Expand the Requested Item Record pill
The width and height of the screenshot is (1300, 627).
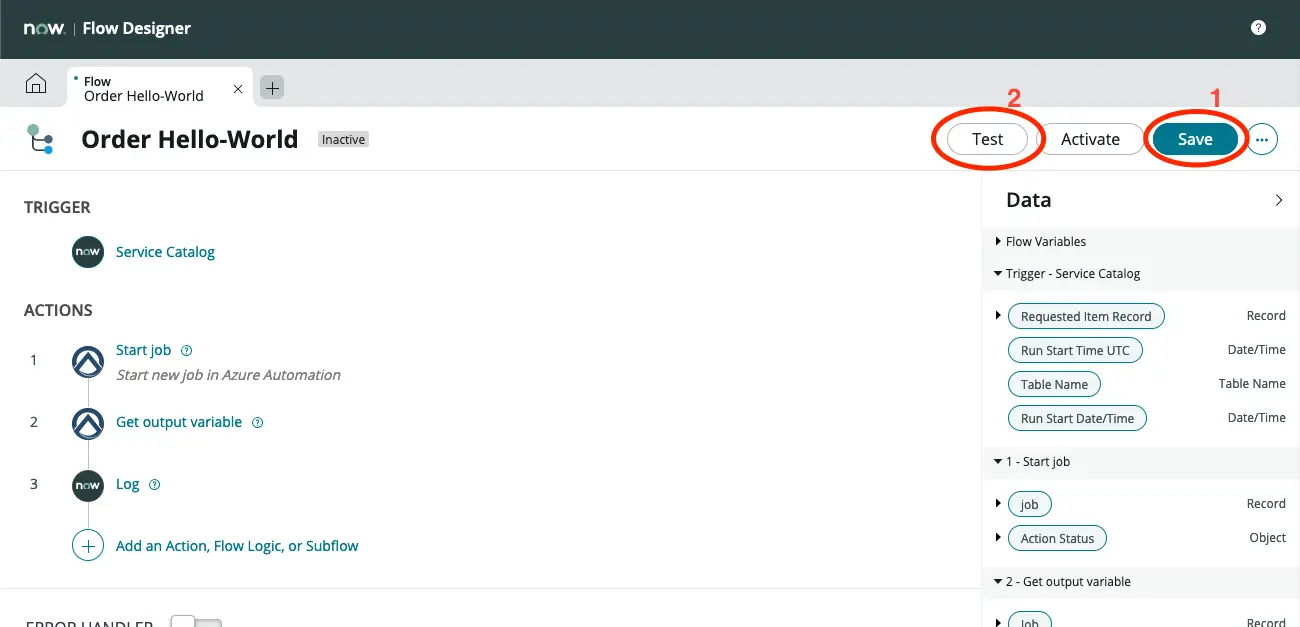(998, 316)
